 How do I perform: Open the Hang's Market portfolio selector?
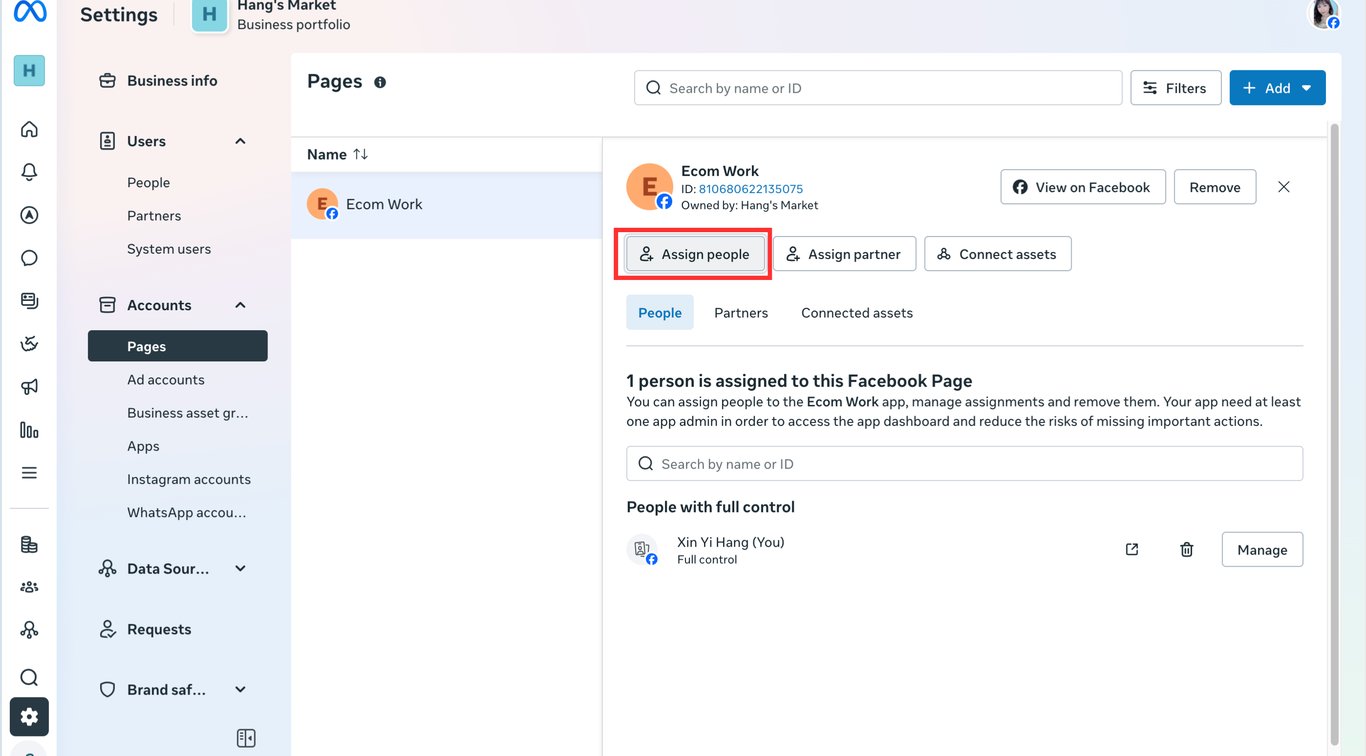point(272,14)
